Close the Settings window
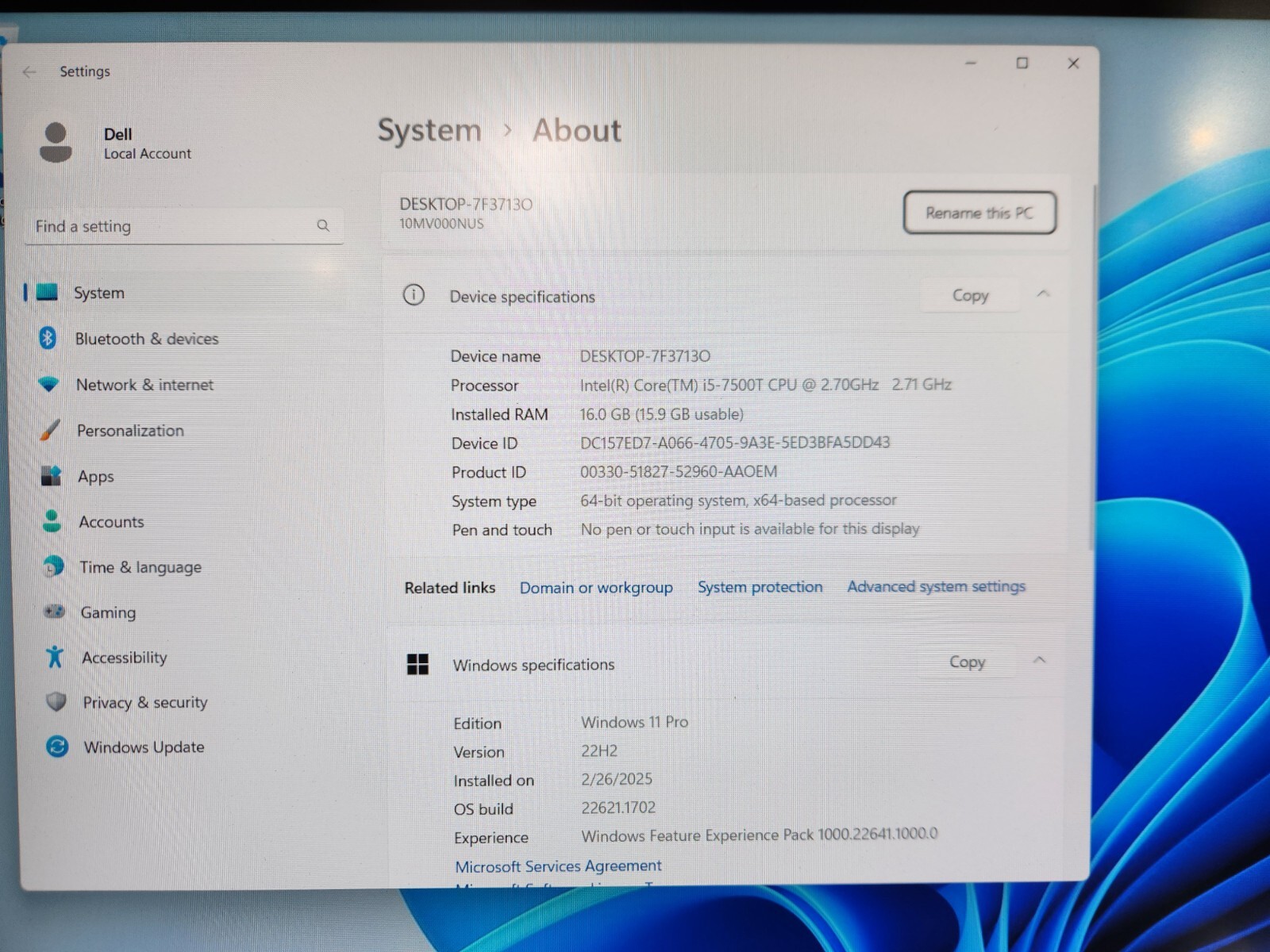This screenshot has height=952, width=1270. (1073, 63)
